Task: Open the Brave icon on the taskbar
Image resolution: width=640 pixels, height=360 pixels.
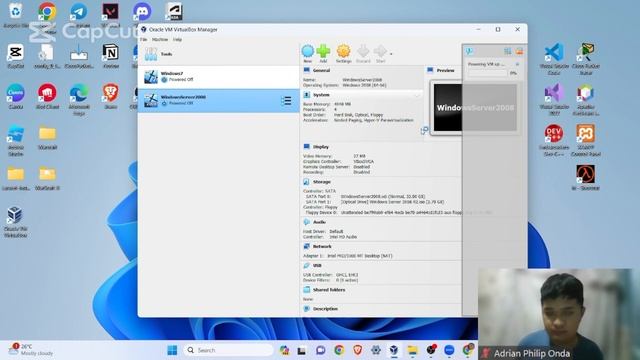Action: point(358,350)
